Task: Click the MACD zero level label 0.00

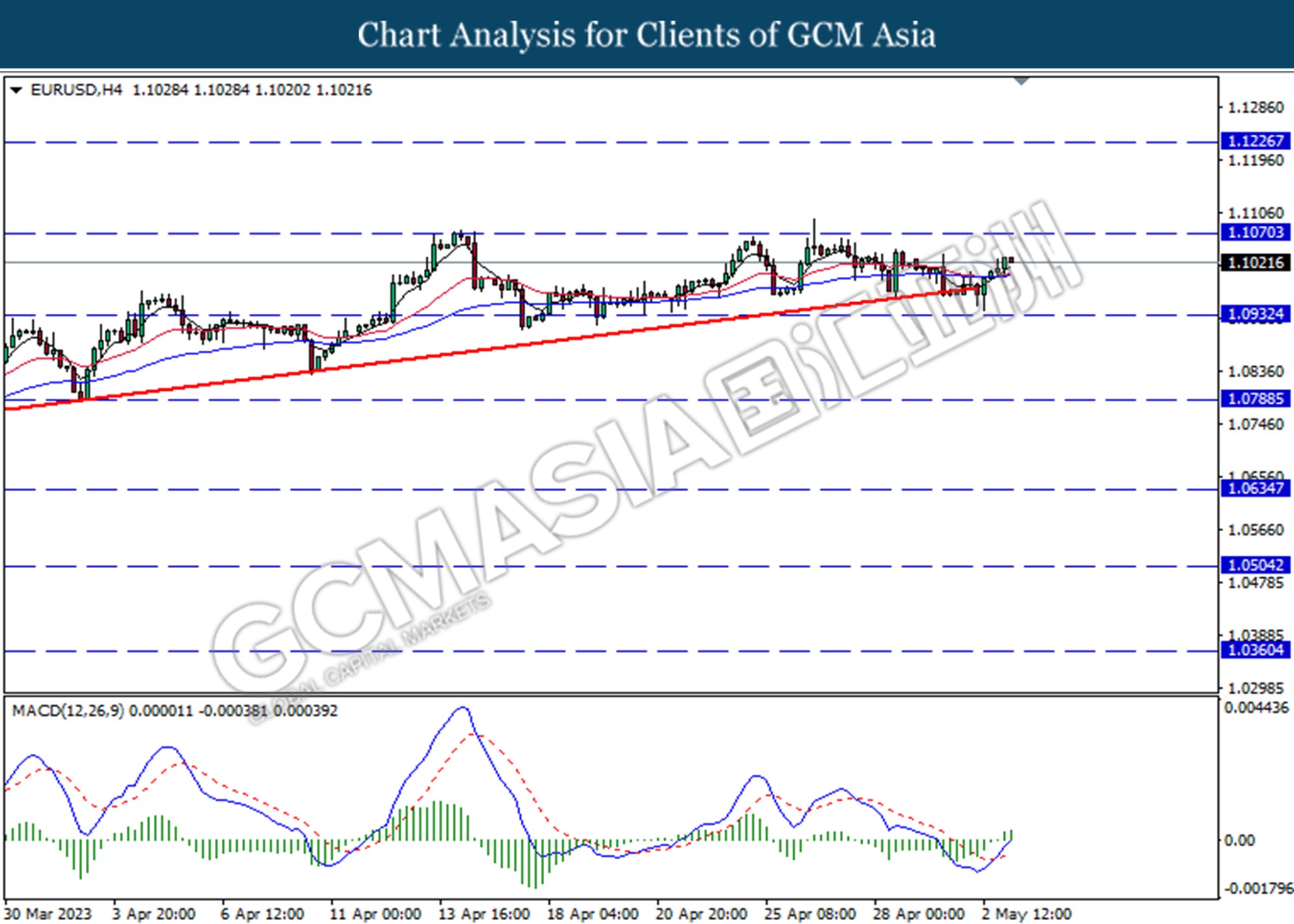Action: tap(1240, 840)
